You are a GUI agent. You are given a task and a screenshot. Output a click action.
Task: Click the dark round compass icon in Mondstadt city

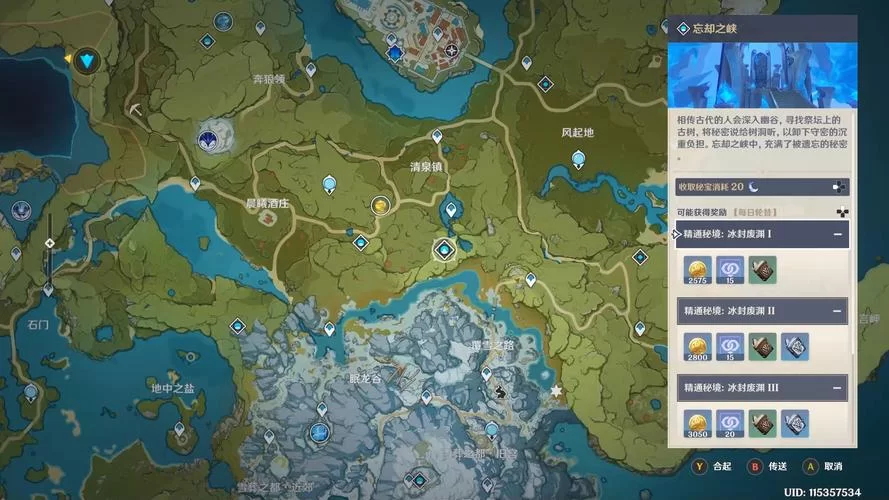451,51
